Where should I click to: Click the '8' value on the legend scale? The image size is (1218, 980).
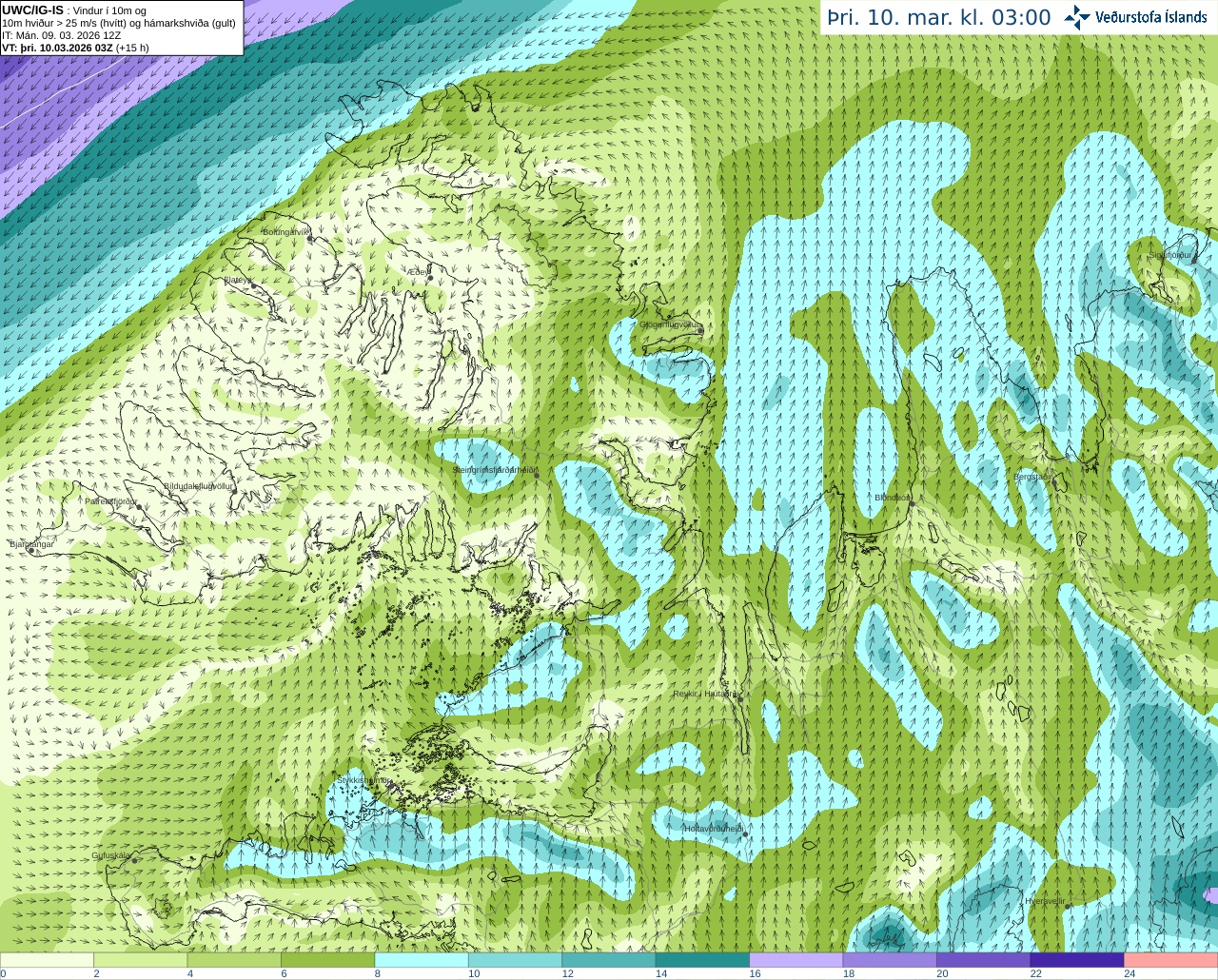[x=378, y=973]
